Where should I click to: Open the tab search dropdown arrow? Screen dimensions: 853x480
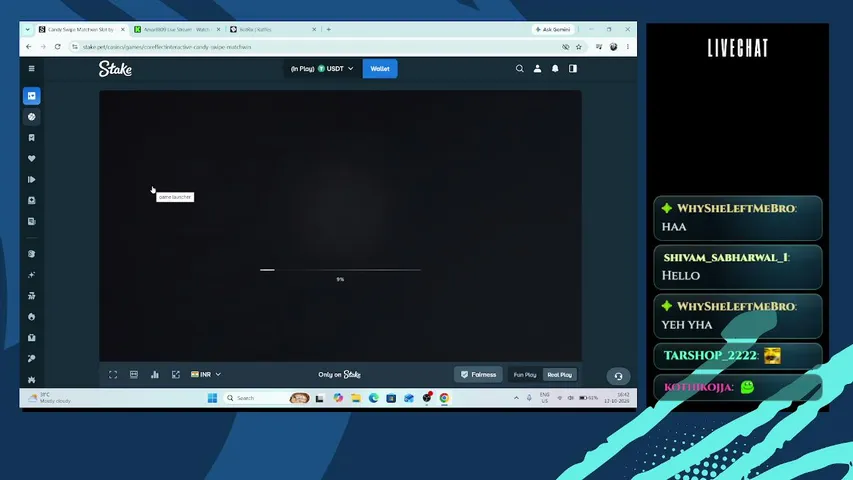[27, 29]
